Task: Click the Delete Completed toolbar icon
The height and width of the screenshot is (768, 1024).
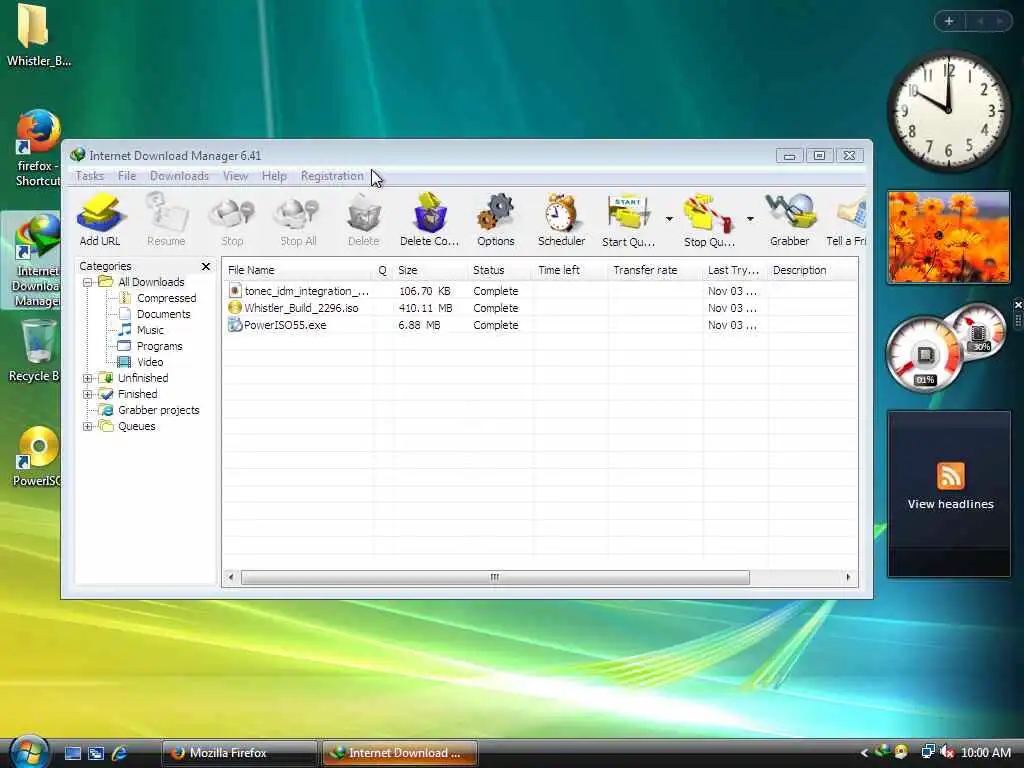Action: tap(429, 220)
